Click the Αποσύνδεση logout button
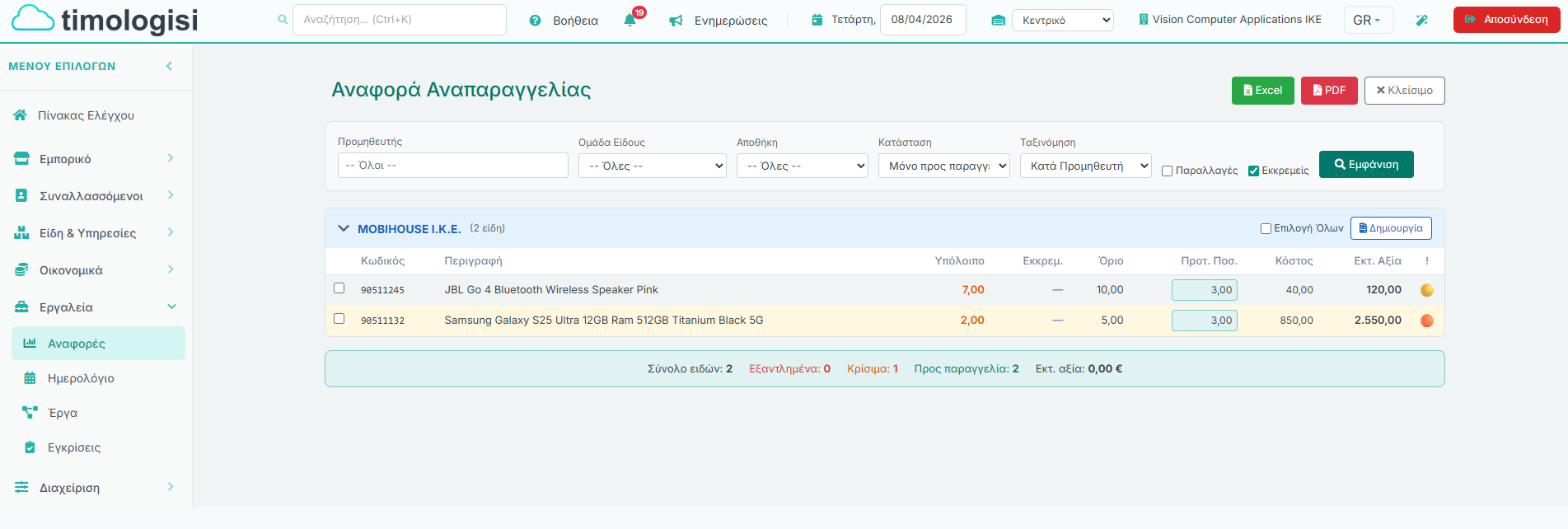 [x=1506, y=20]
